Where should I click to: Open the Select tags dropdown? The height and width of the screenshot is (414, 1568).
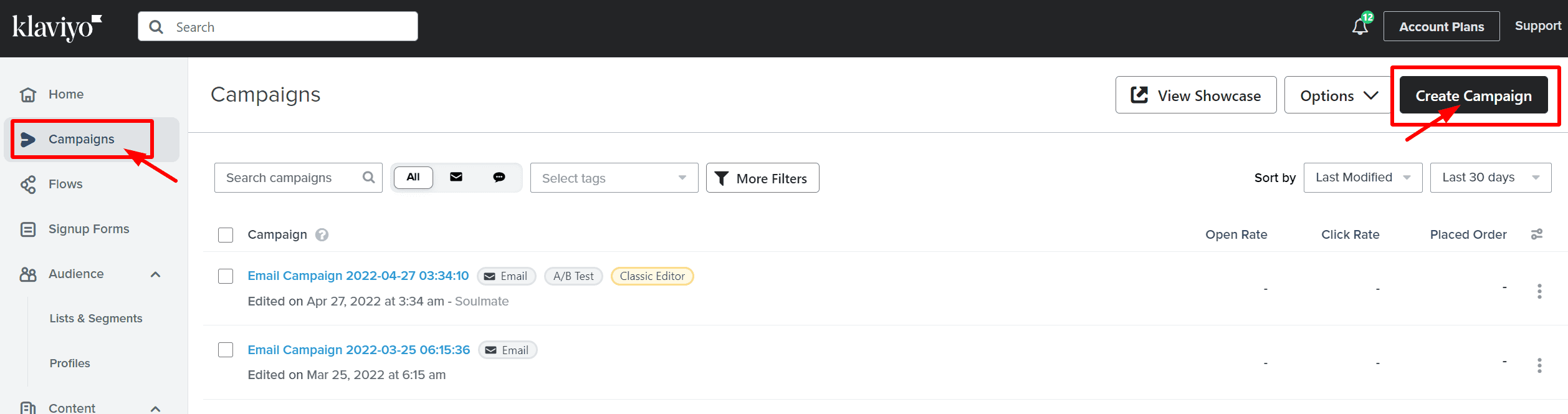(x=614, y=178)
